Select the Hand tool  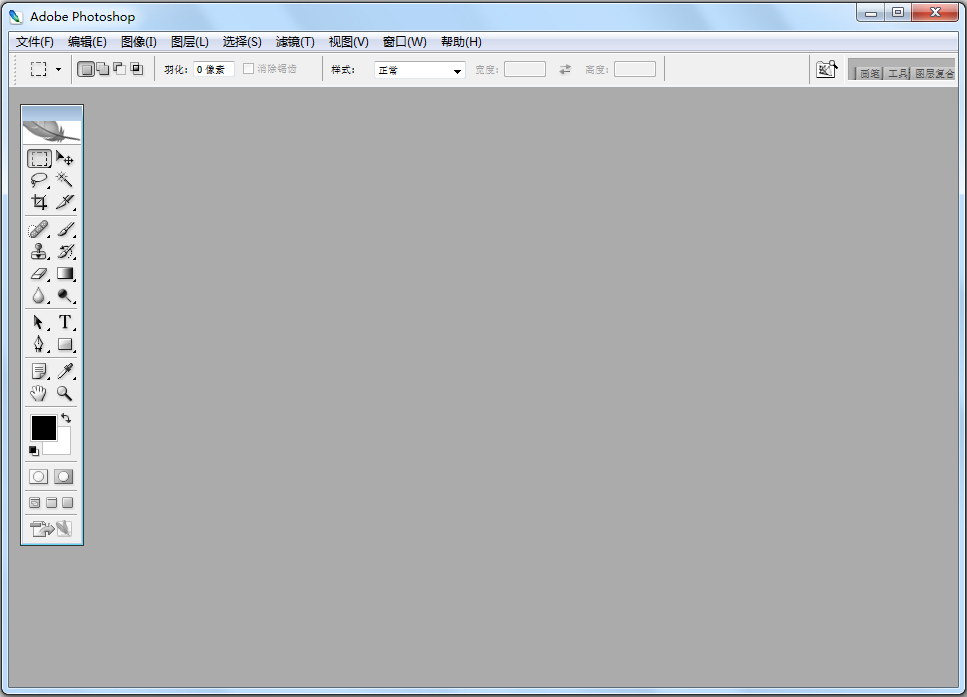pyautogui.click(x=38, y=393)
